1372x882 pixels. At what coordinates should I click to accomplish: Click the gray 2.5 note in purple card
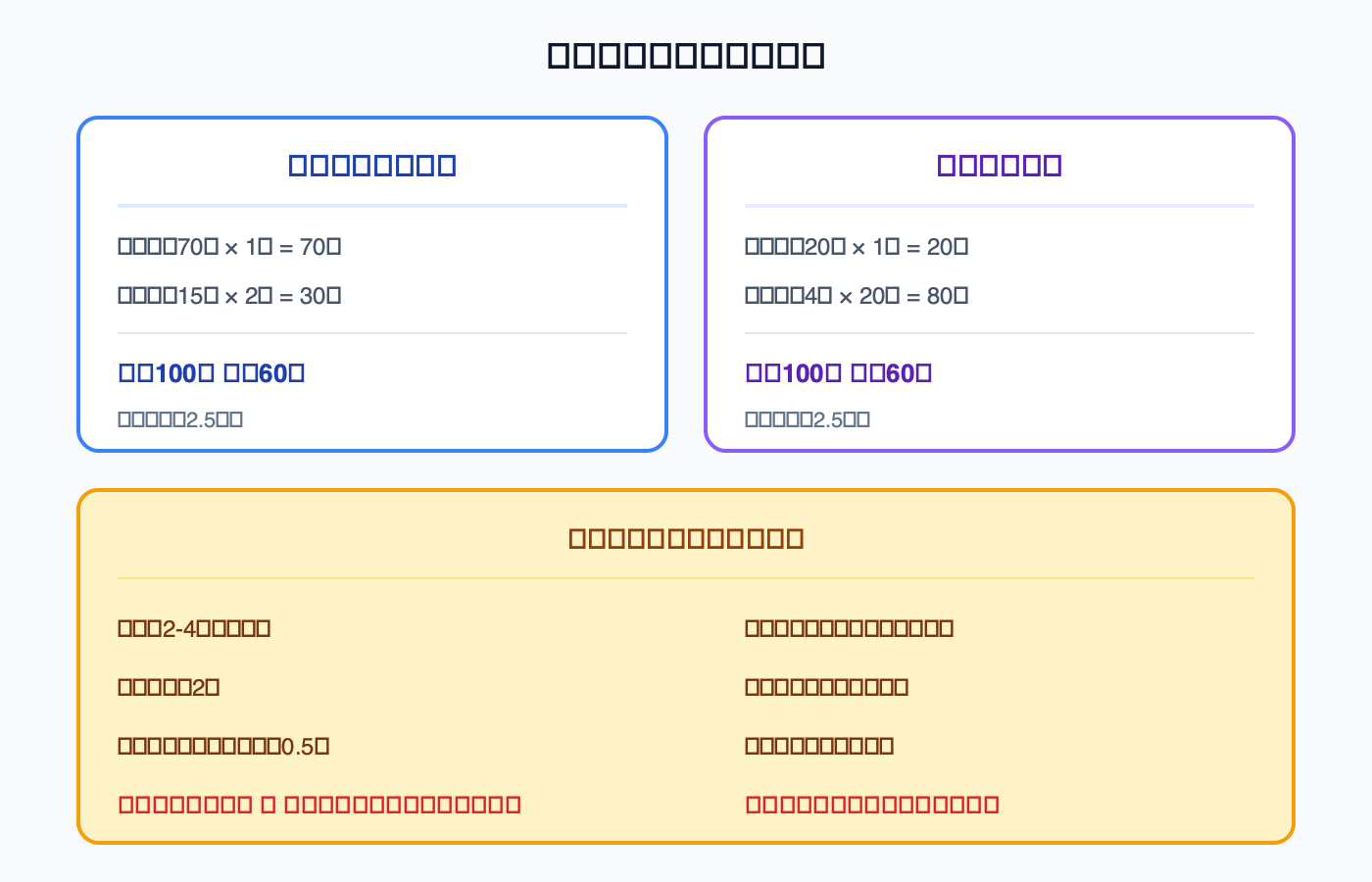pos(808,419)
